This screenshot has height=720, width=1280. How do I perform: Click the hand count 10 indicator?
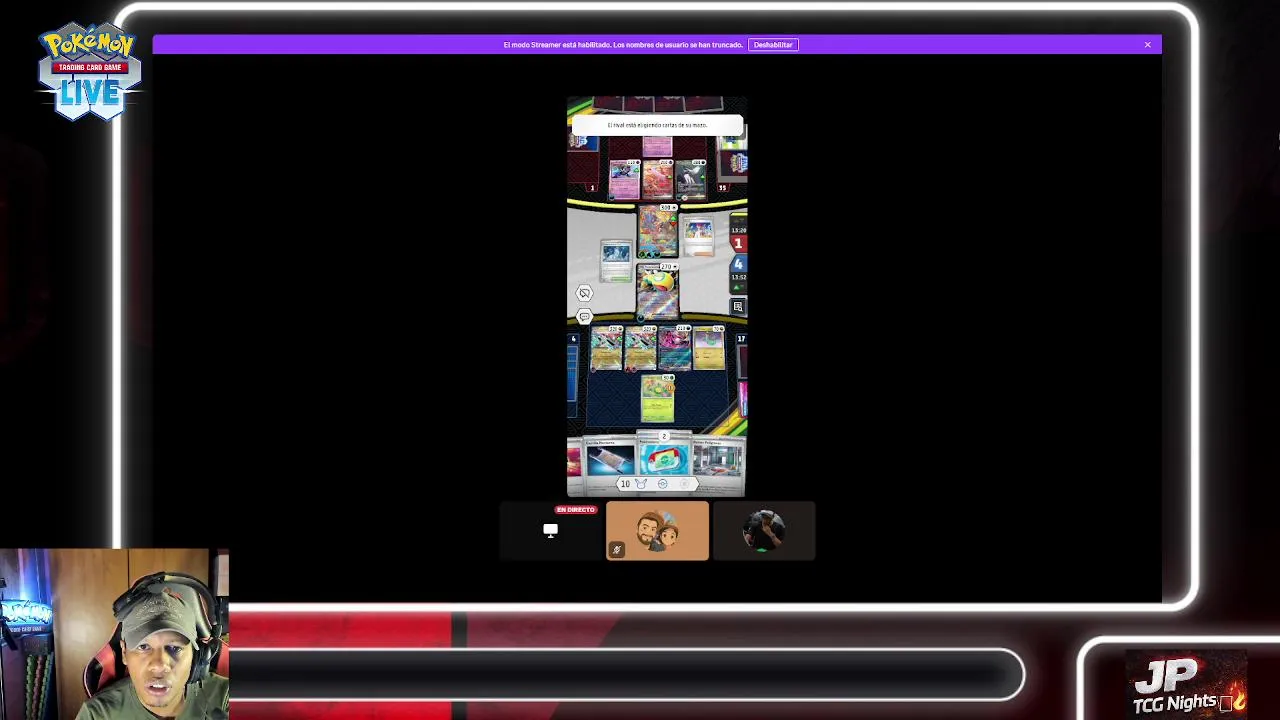tap(625, 484)
